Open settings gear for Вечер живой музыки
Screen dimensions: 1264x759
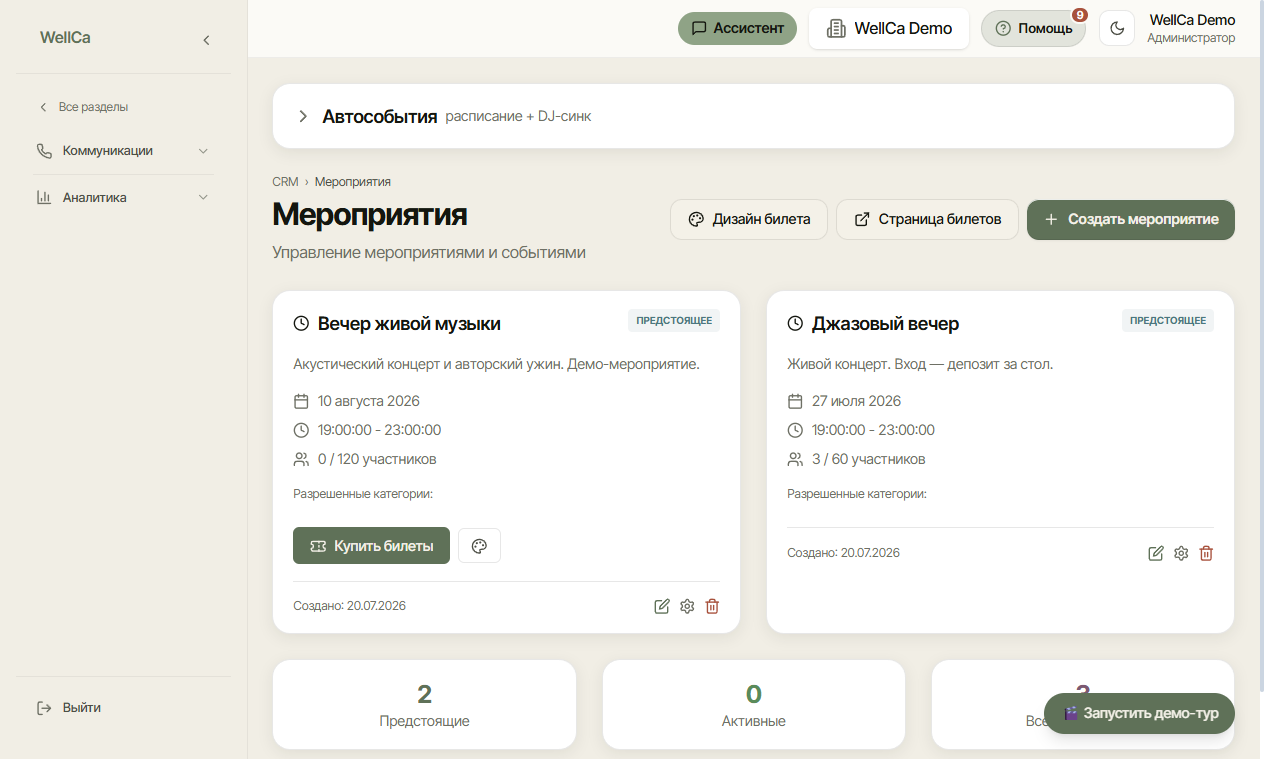687,606
